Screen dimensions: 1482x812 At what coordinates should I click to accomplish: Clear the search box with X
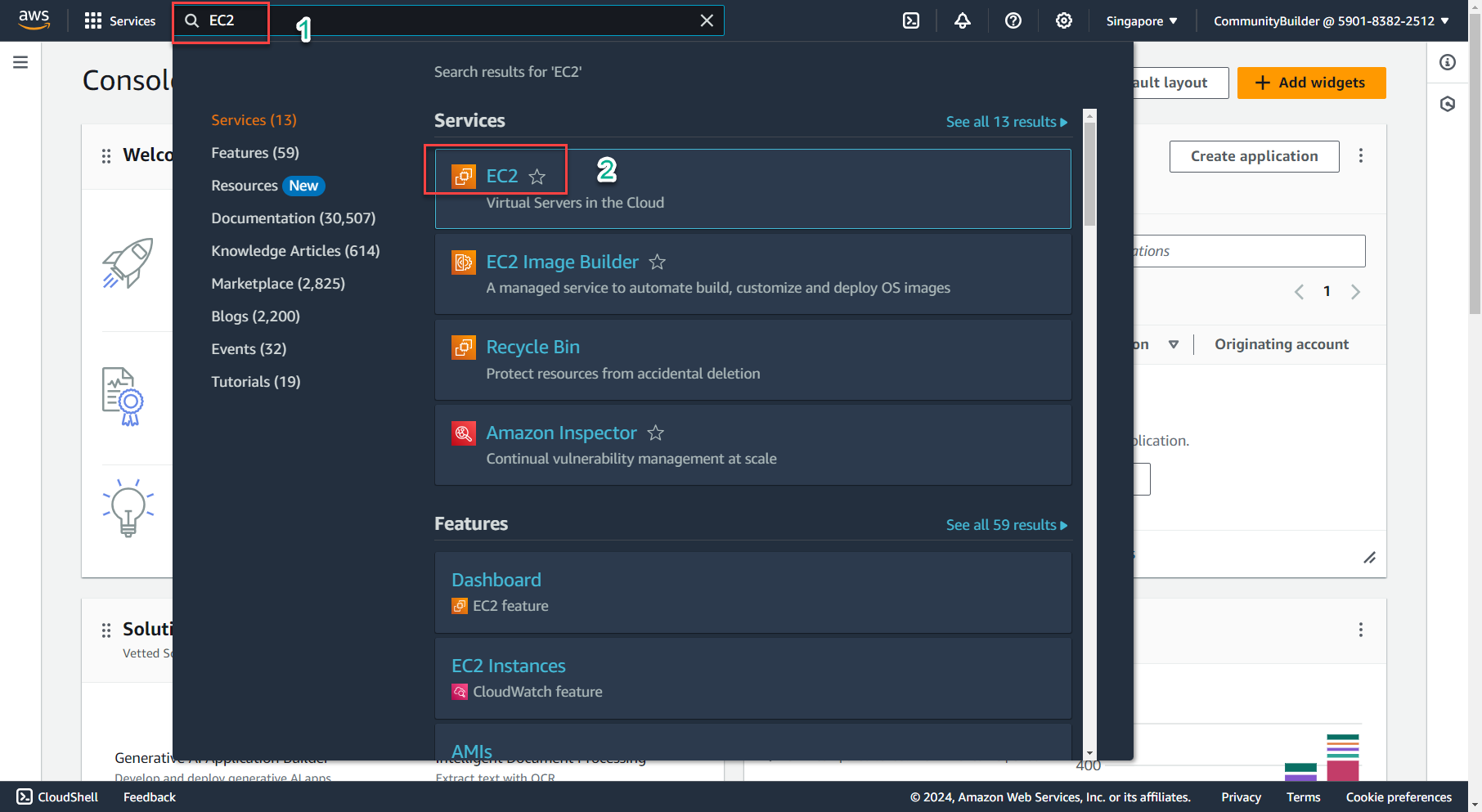[x=707, y=20]
